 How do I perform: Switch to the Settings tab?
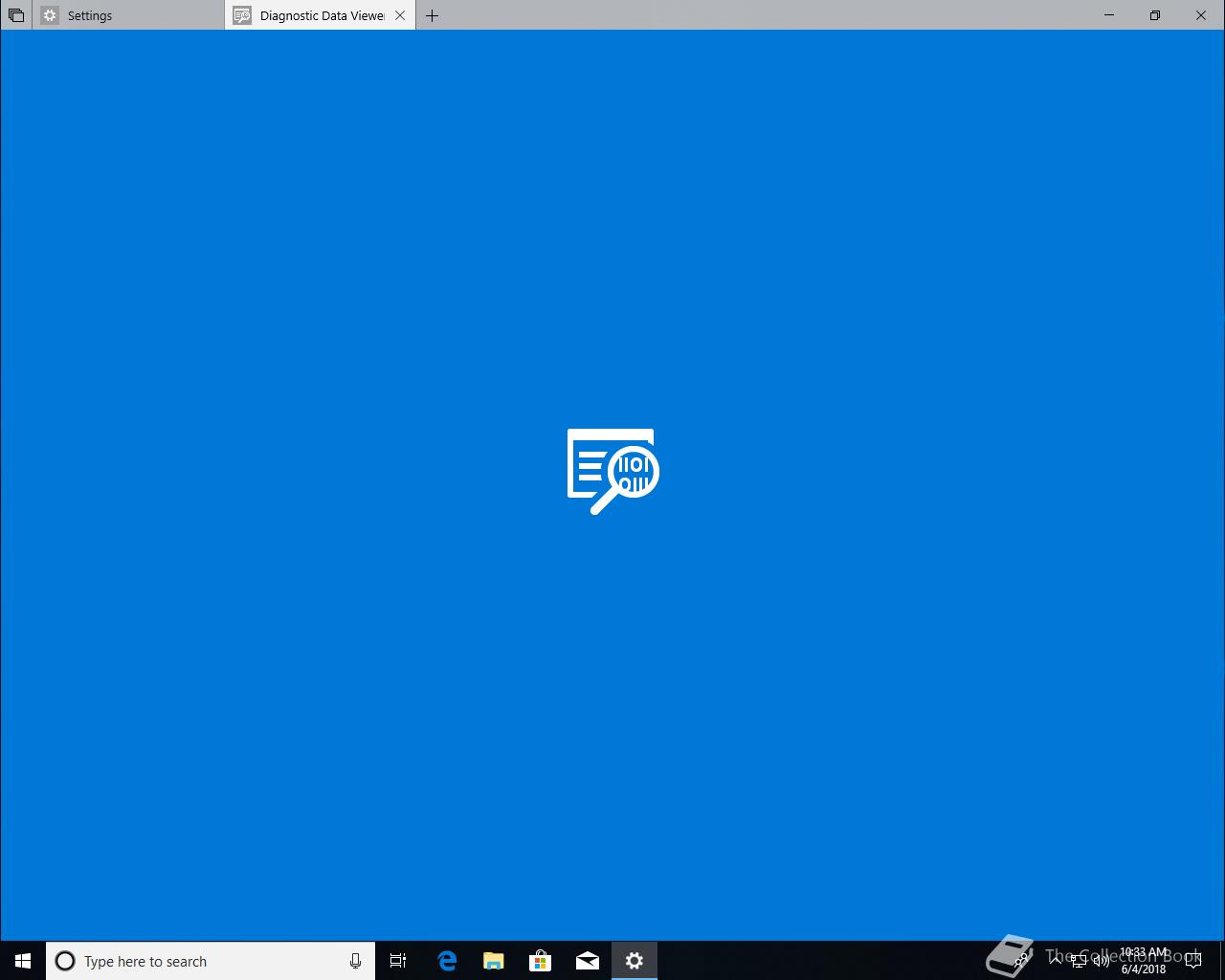tap(128, 15)
